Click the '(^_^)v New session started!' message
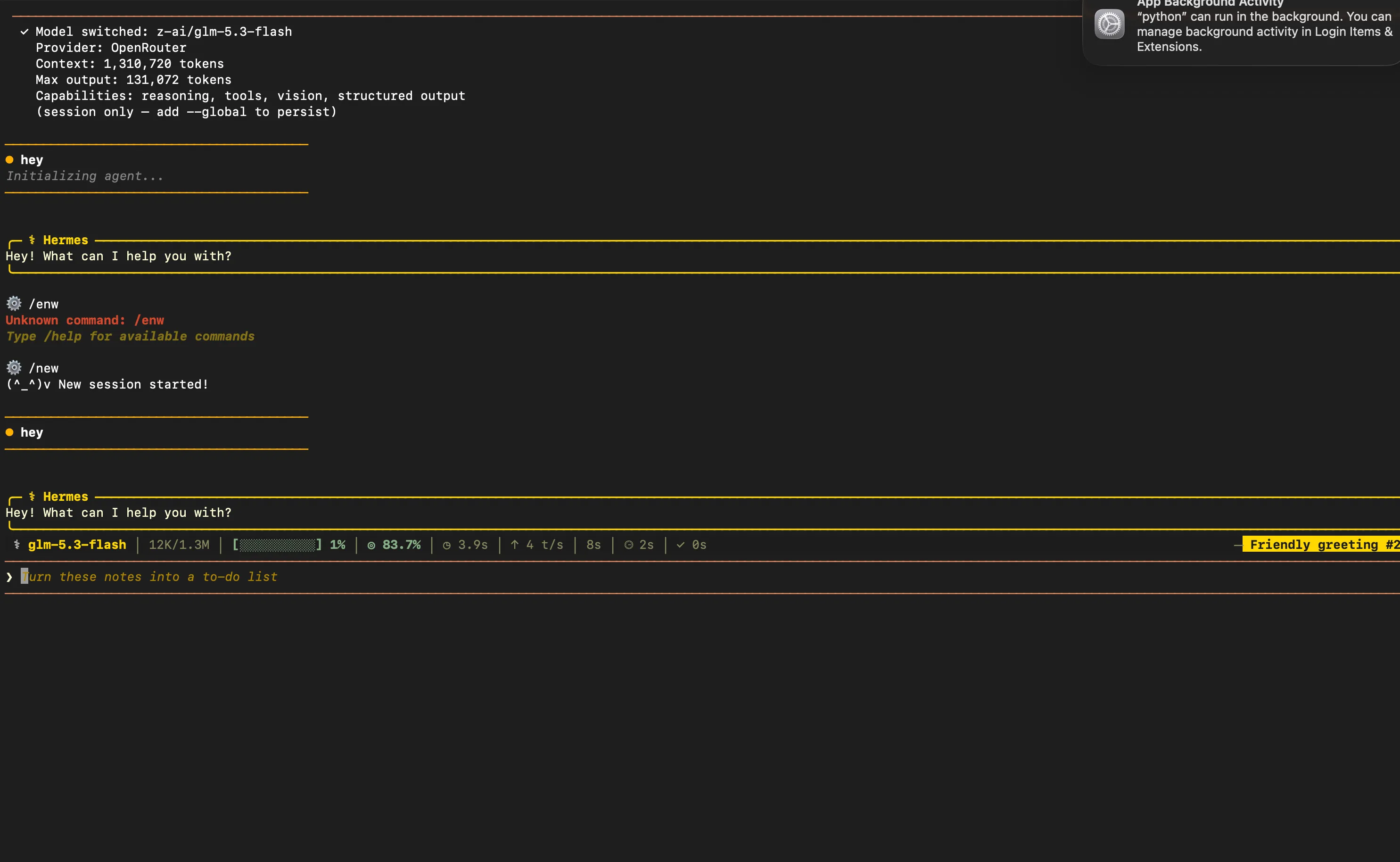The height and width of the screenshot is (862, 1400). [x=107, y=384]
